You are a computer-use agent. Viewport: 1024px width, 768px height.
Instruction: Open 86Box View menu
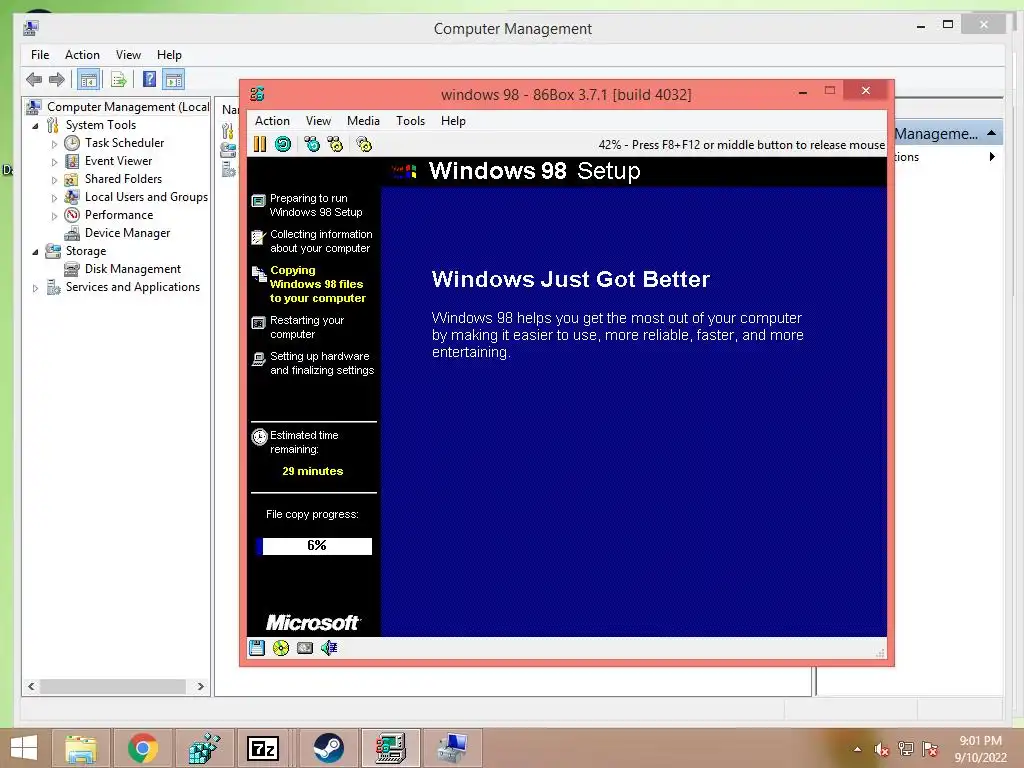(318, 121)
